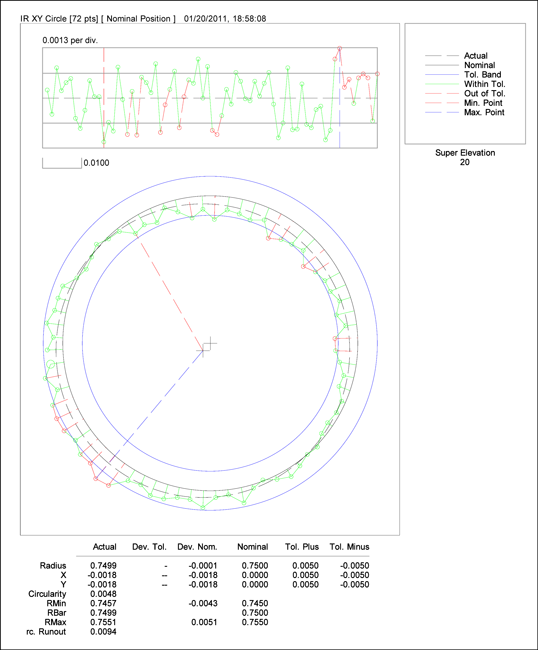Click the red Min. Point vertical marker in deviation plot
The width and height of the screenshot is (538, 650).
[x=104, y=97]
